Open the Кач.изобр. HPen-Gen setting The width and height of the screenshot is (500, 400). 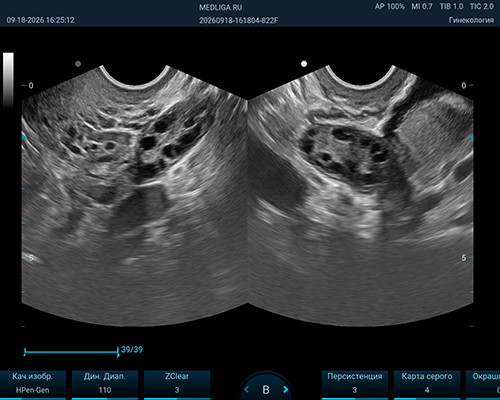(x=33, y=385)
